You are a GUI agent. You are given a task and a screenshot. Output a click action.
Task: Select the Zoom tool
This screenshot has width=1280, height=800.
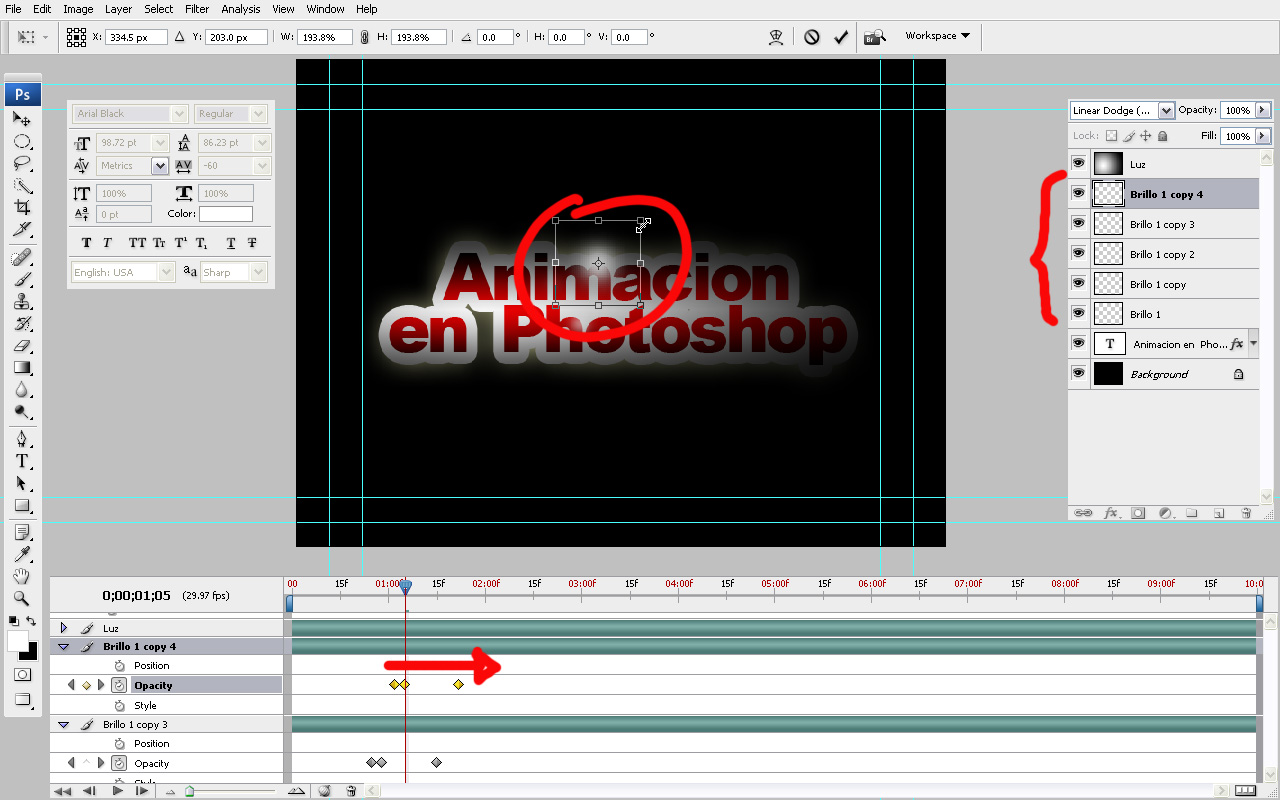(x=22, y=599)
